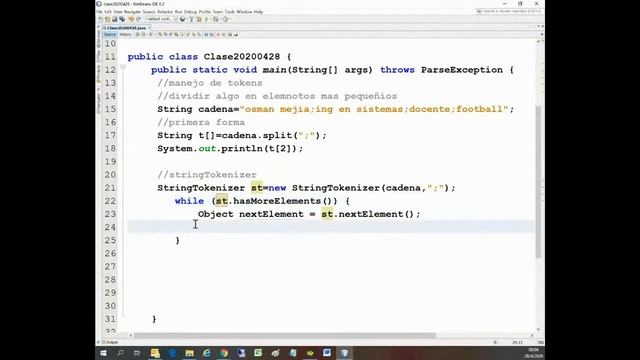
Task: Click the 'Object nextElement' line
Action: [x=309, y=214]
